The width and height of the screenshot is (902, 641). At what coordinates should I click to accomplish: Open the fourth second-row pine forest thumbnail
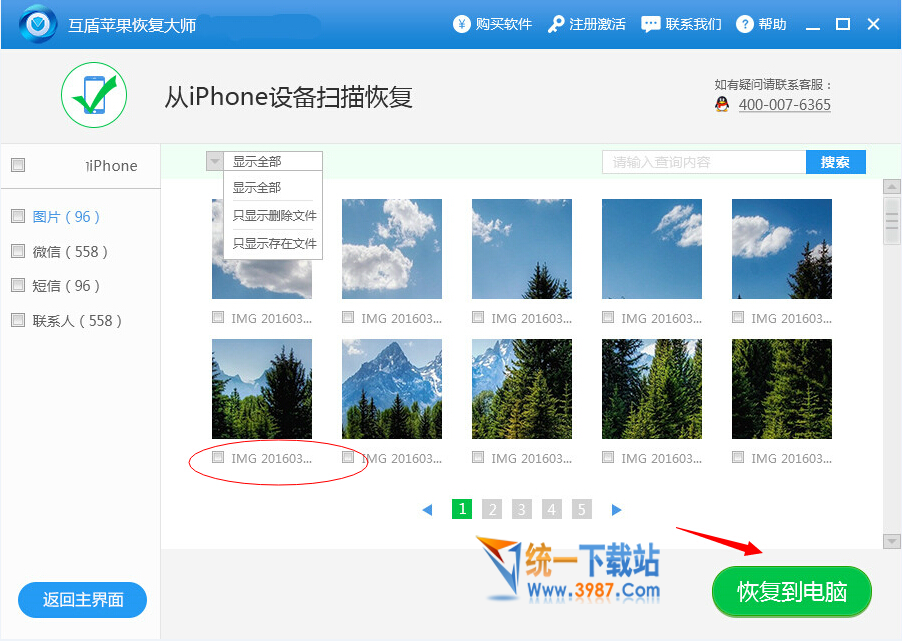[652, 389]
